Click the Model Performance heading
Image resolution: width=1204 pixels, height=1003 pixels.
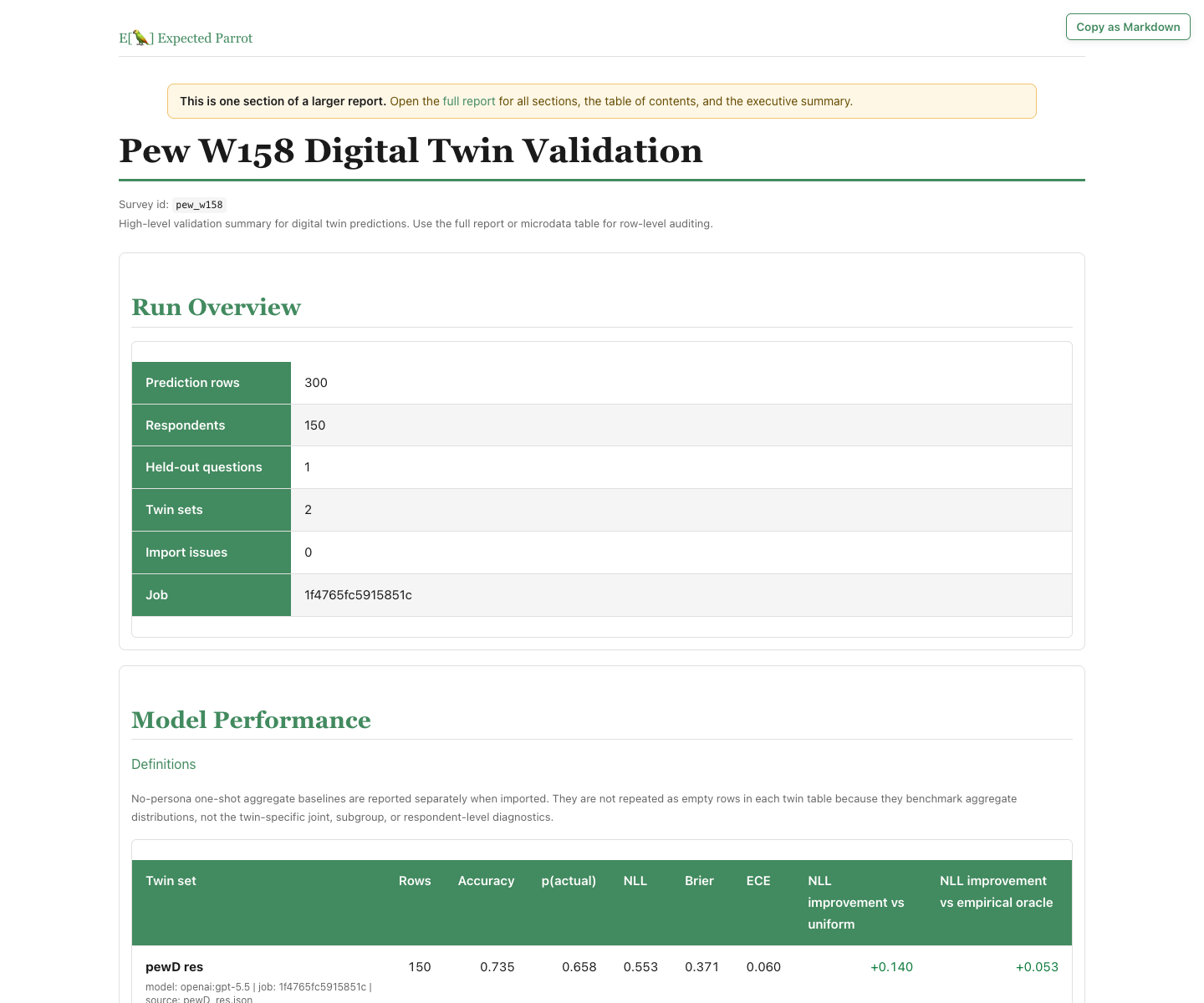[251, 720]
